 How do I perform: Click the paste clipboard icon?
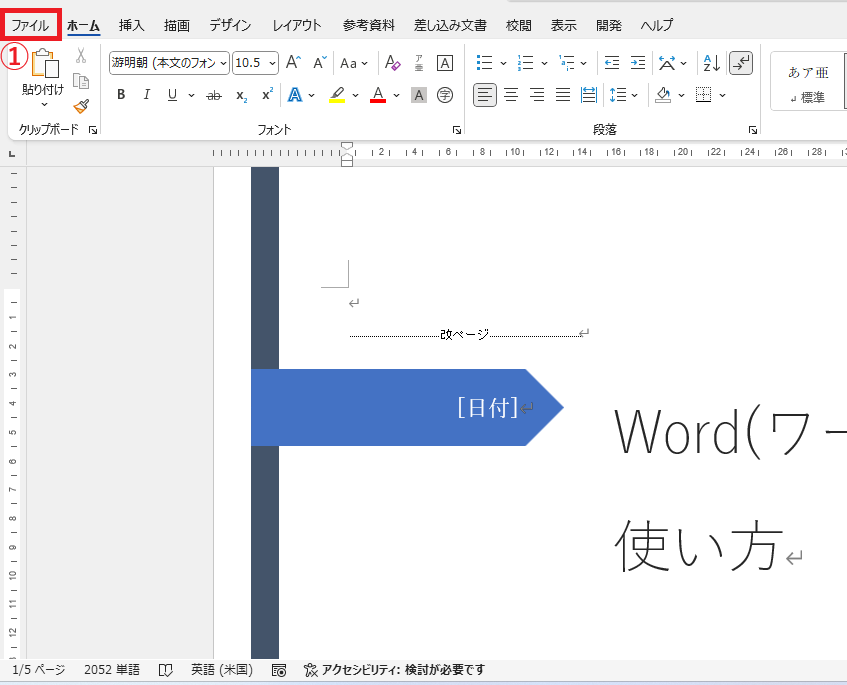[x=45, y=63]
